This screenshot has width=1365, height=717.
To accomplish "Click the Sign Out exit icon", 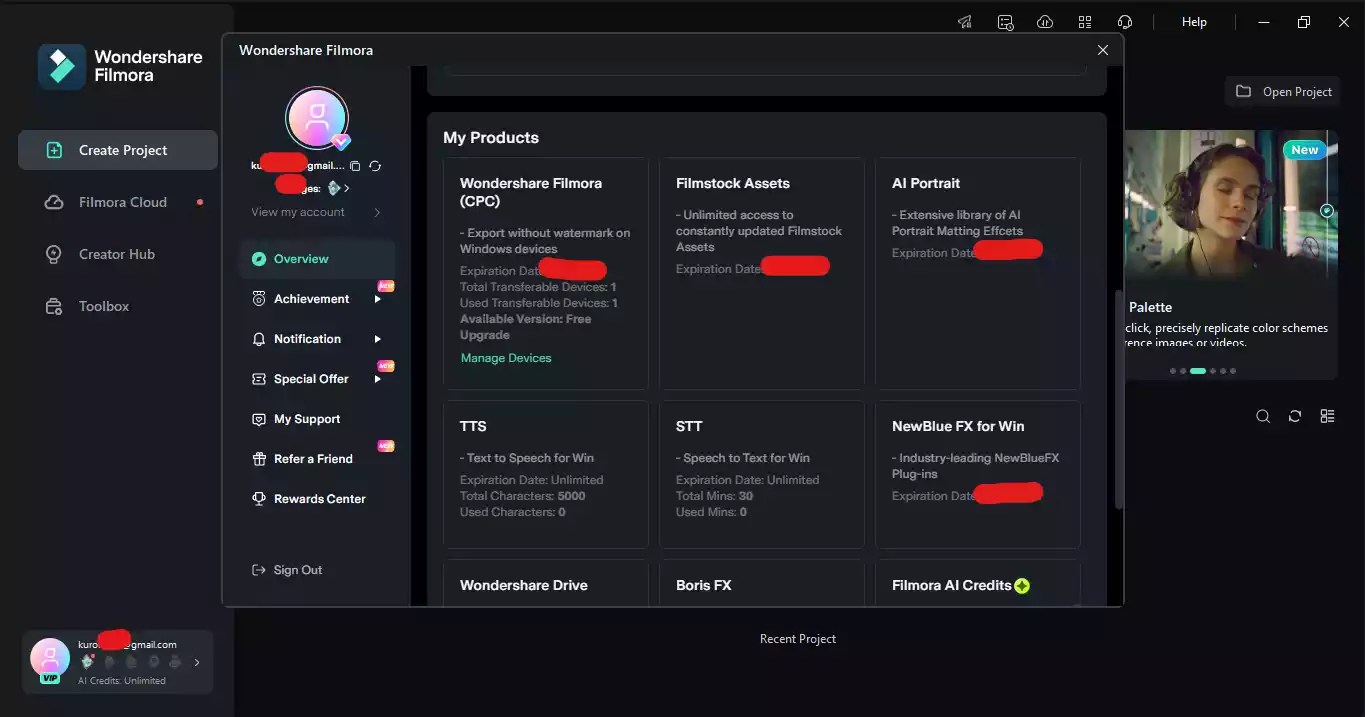I will tap(258, 570).
